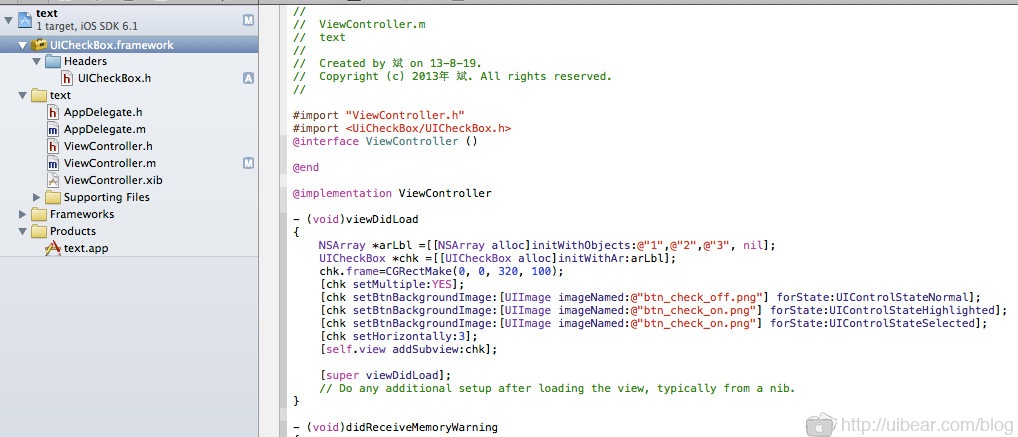Open AppDelegate.h in the navigator

(103, 112)
